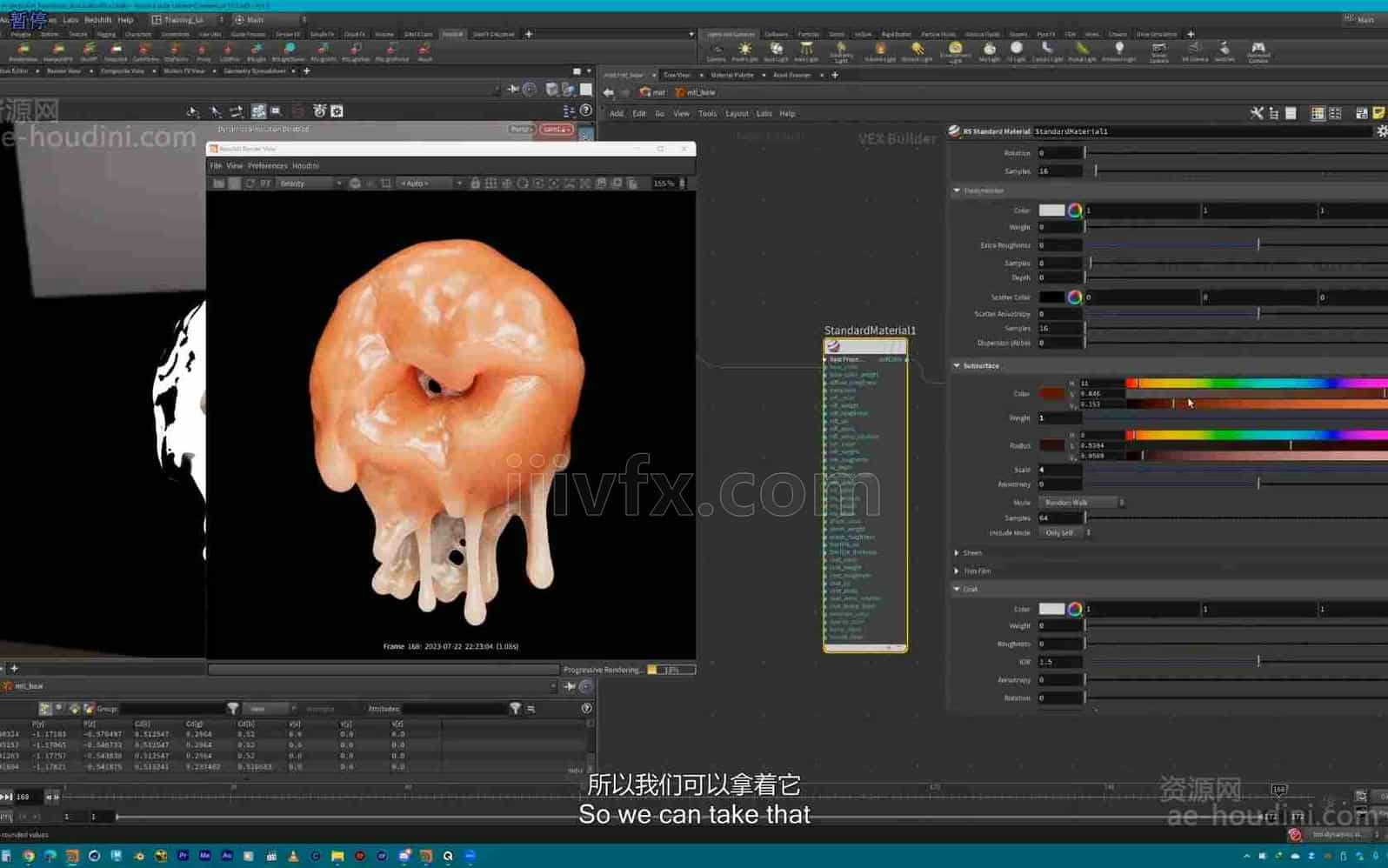Click the viewport help question mark icon
The height and width of the screenshot is (868, 1388).
coord(586,110)
